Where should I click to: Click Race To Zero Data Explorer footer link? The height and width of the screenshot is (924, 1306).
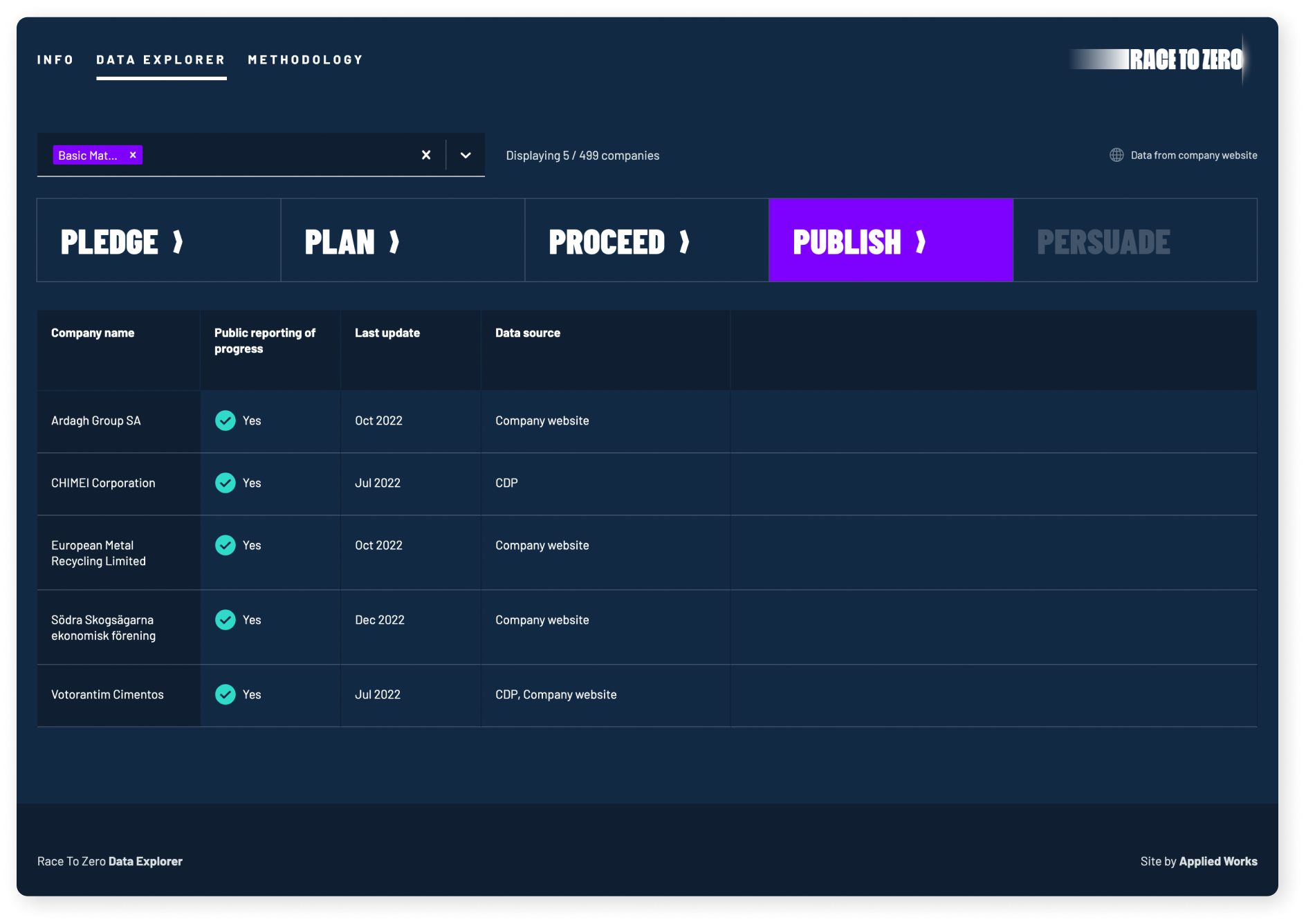click(110, 861)
